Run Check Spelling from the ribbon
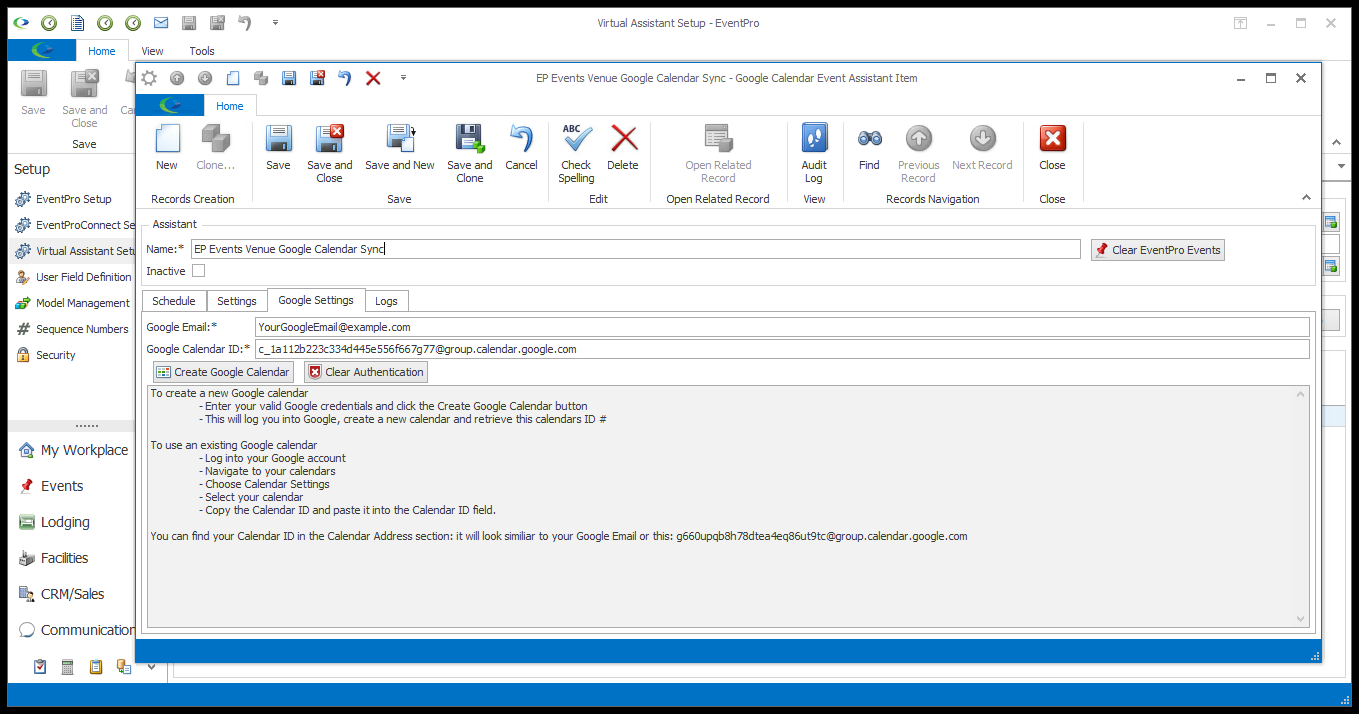1359x714 pixels. tap(576, 153)
